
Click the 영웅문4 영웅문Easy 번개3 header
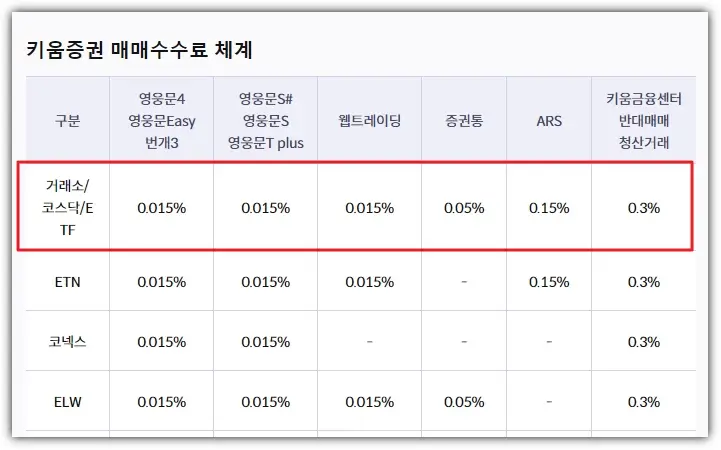point(161,121)
